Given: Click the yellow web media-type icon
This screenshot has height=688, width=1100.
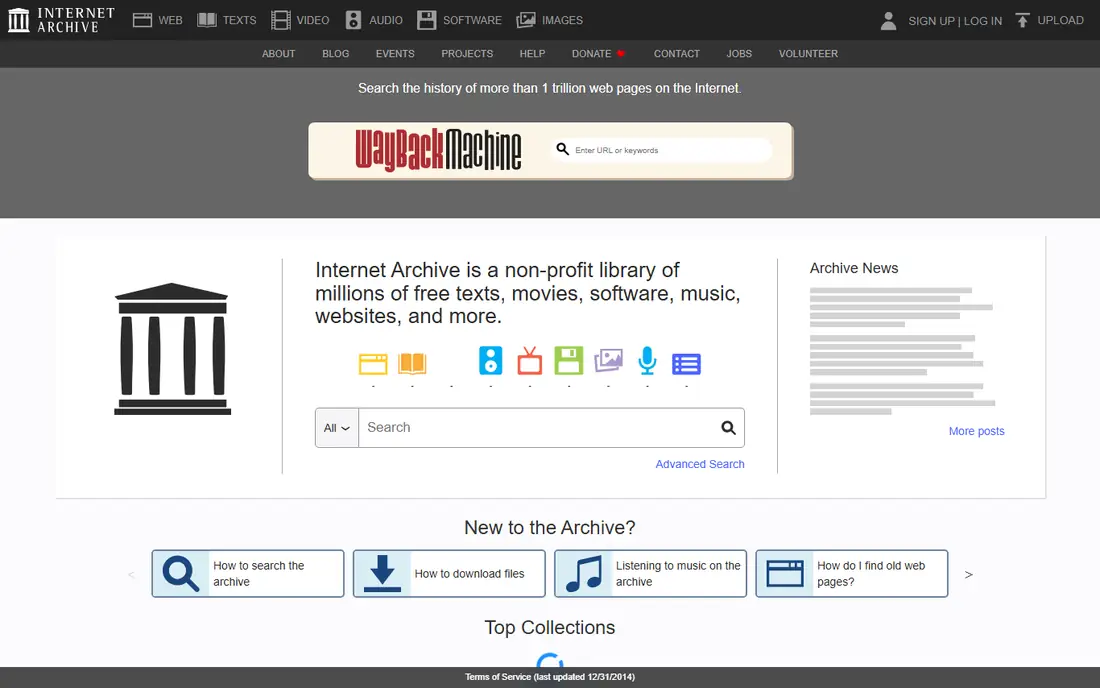Looking at the screenshot, I should (x=373, y=363).
